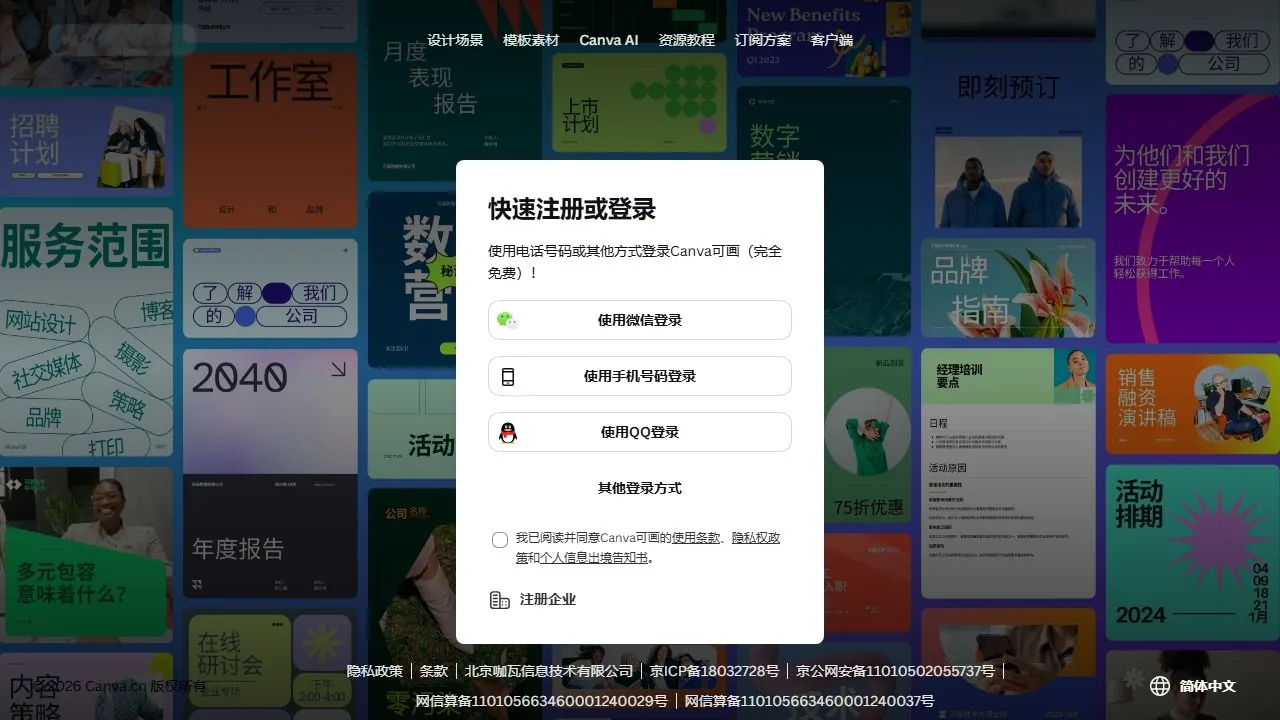Click the 多元包容意味着什么 thumbnail

pos(87,553)
